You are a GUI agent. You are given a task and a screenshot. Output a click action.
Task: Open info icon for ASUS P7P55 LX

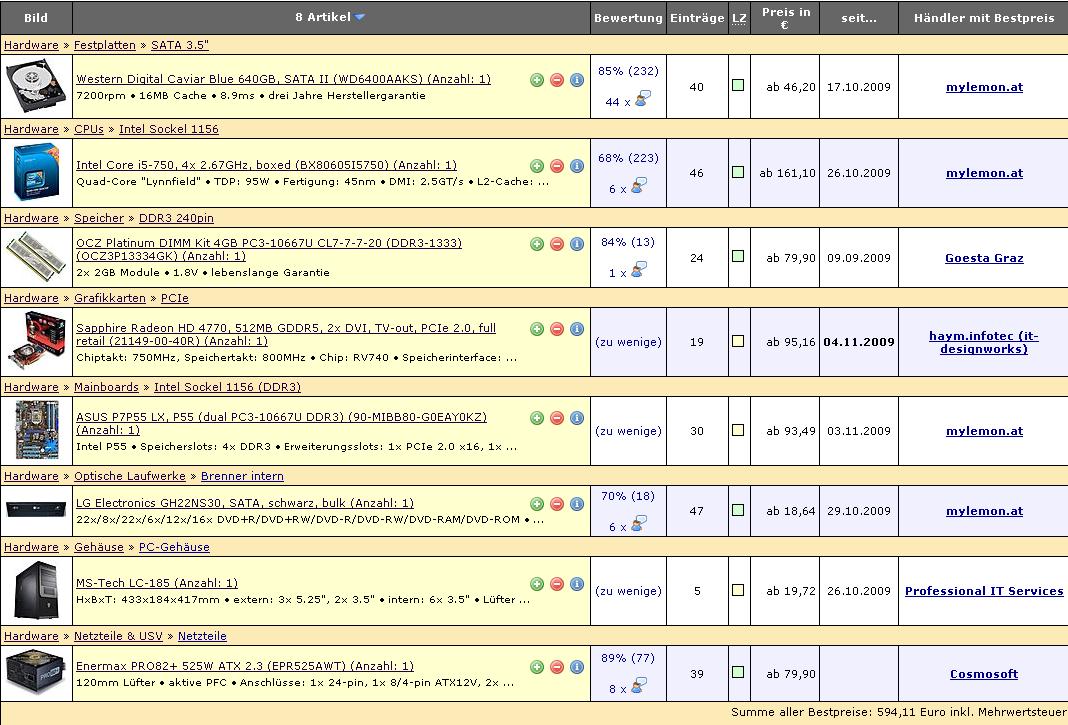[x=576, y=418]
